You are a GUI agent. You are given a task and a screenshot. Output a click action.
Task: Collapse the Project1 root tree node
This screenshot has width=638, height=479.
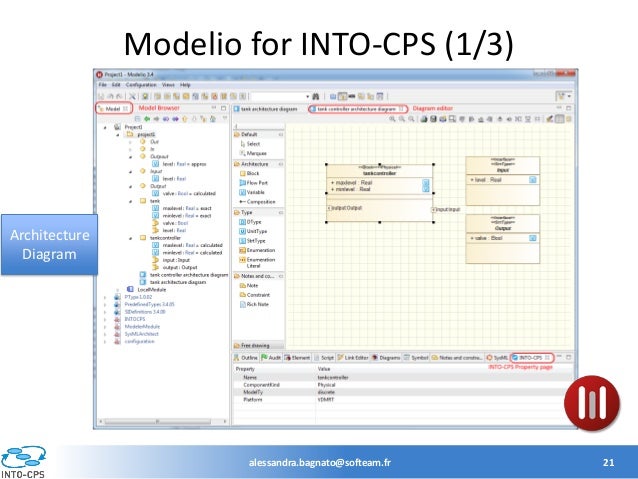click(x=105, y=127)
